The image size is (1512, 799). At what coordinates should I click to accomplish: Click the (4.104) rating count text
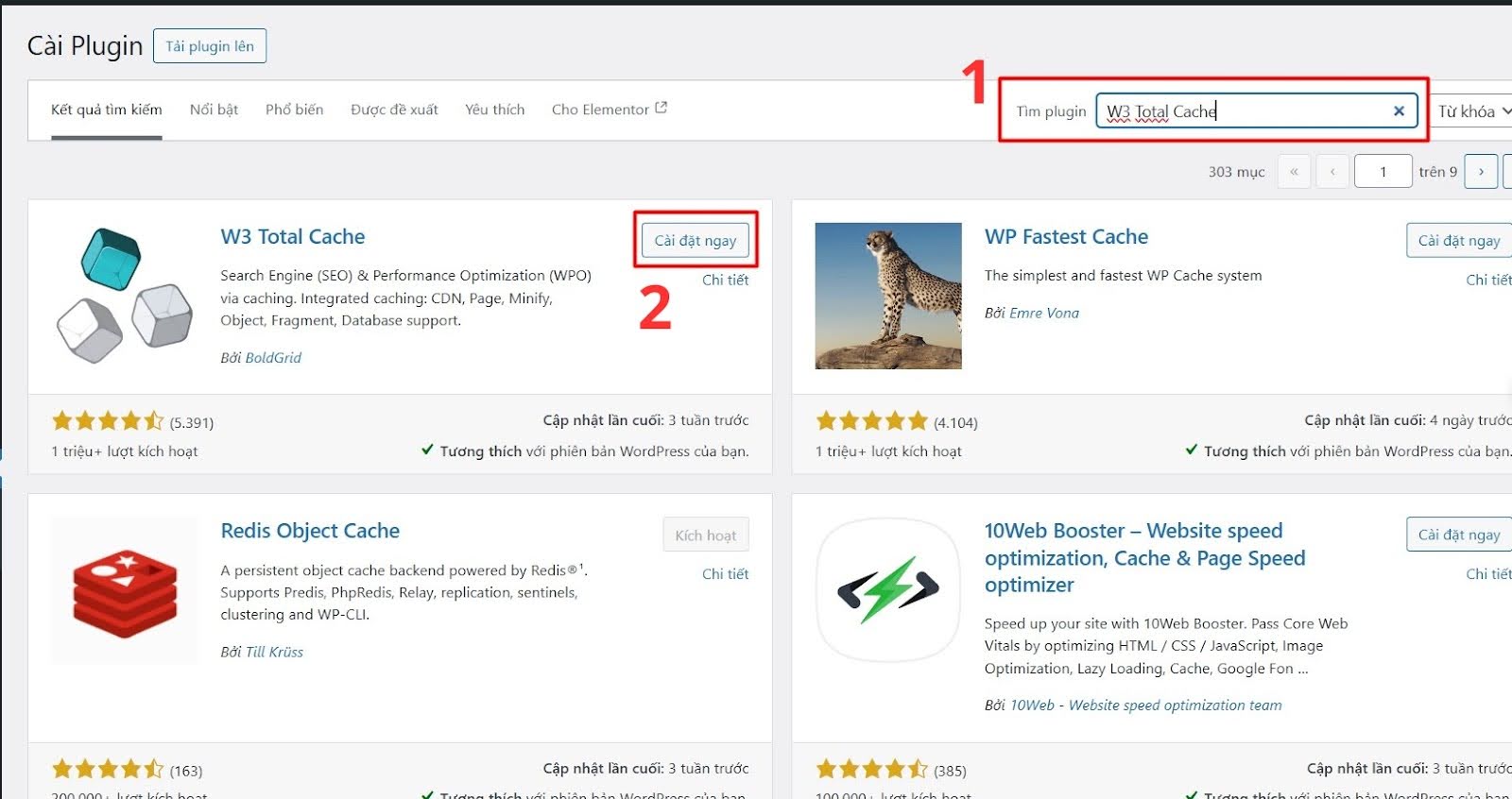pyautogui.click(x=955, y=422)
